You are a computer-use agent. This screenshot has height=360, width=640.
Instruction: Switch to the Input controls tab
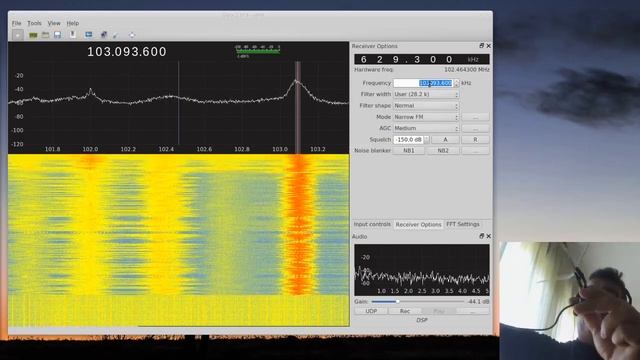(x=372, y=224)
